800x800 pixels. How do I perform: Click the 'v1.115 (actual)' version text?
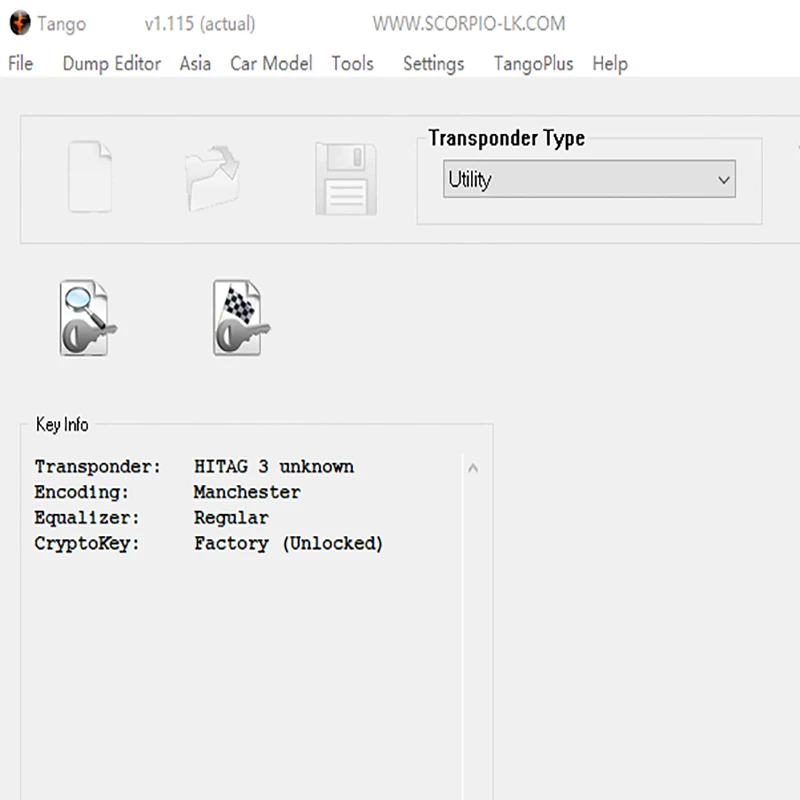click(x=200, y=23)
